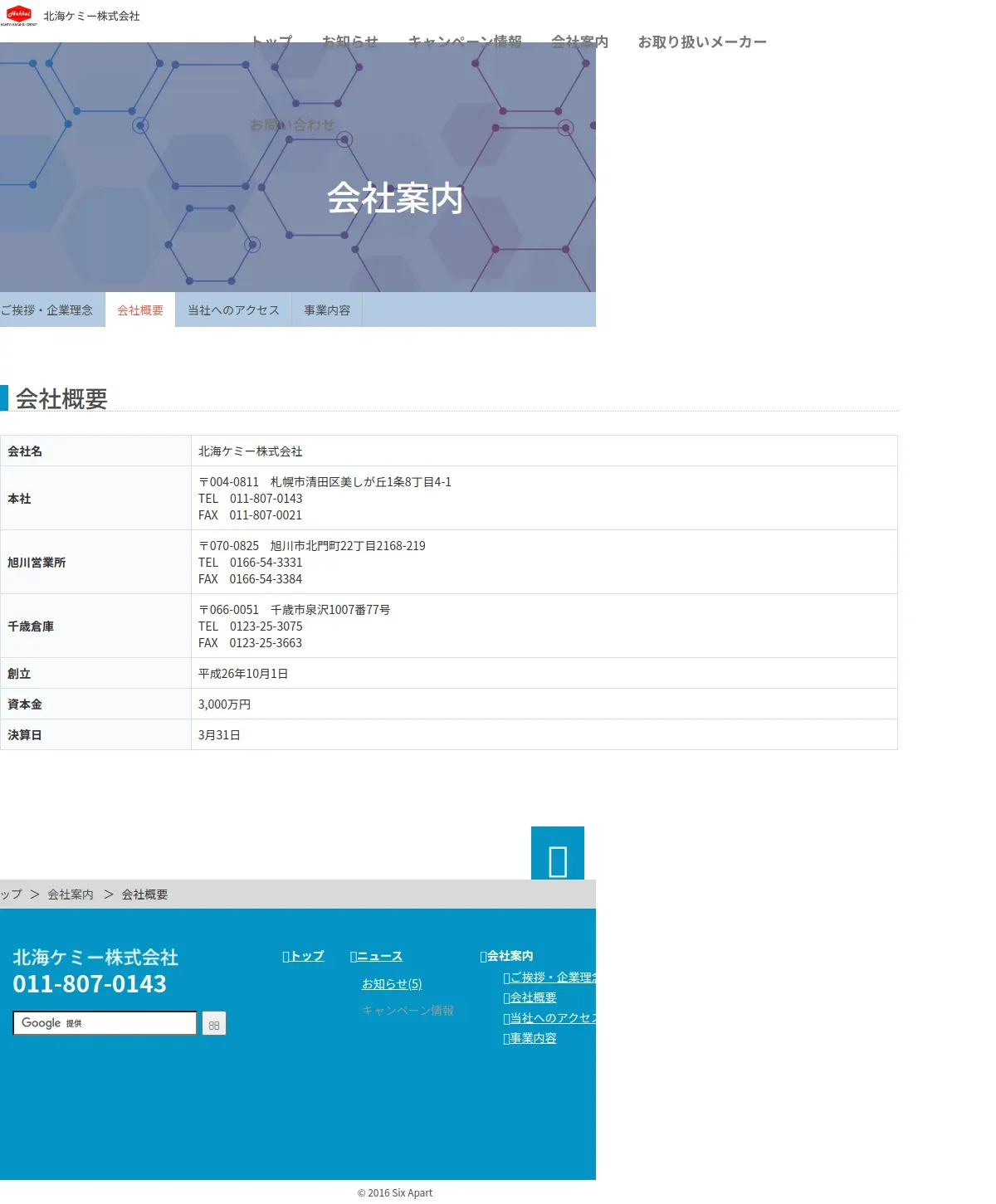996x1204 pixels.
Task: Click footer company name 北海ケミー株式会社
Action: [95, 958]
